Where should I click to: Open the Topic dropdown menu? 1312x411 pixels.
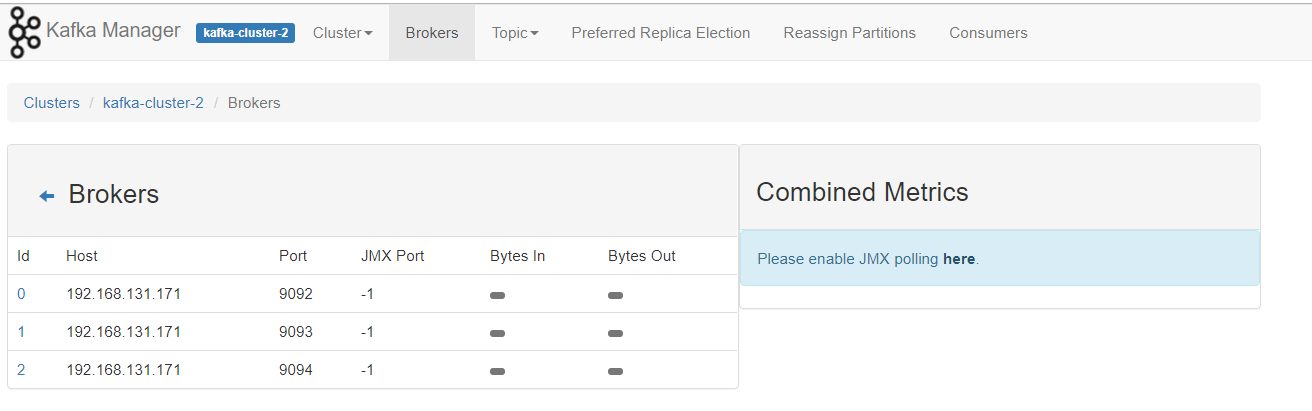(x=515, y=33)
